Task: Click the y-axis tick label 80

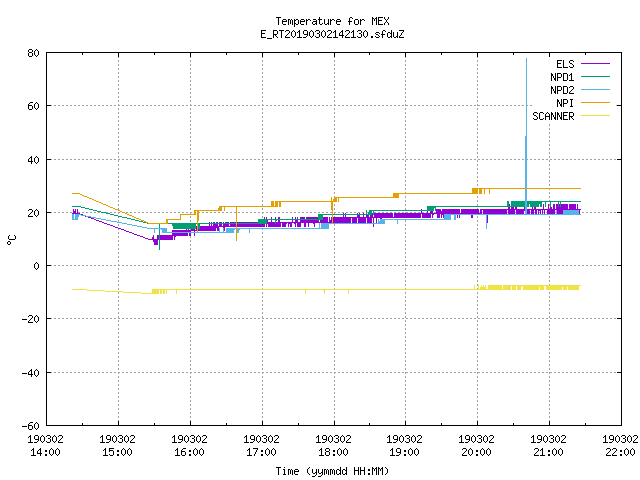Action: tap(33, 53)
